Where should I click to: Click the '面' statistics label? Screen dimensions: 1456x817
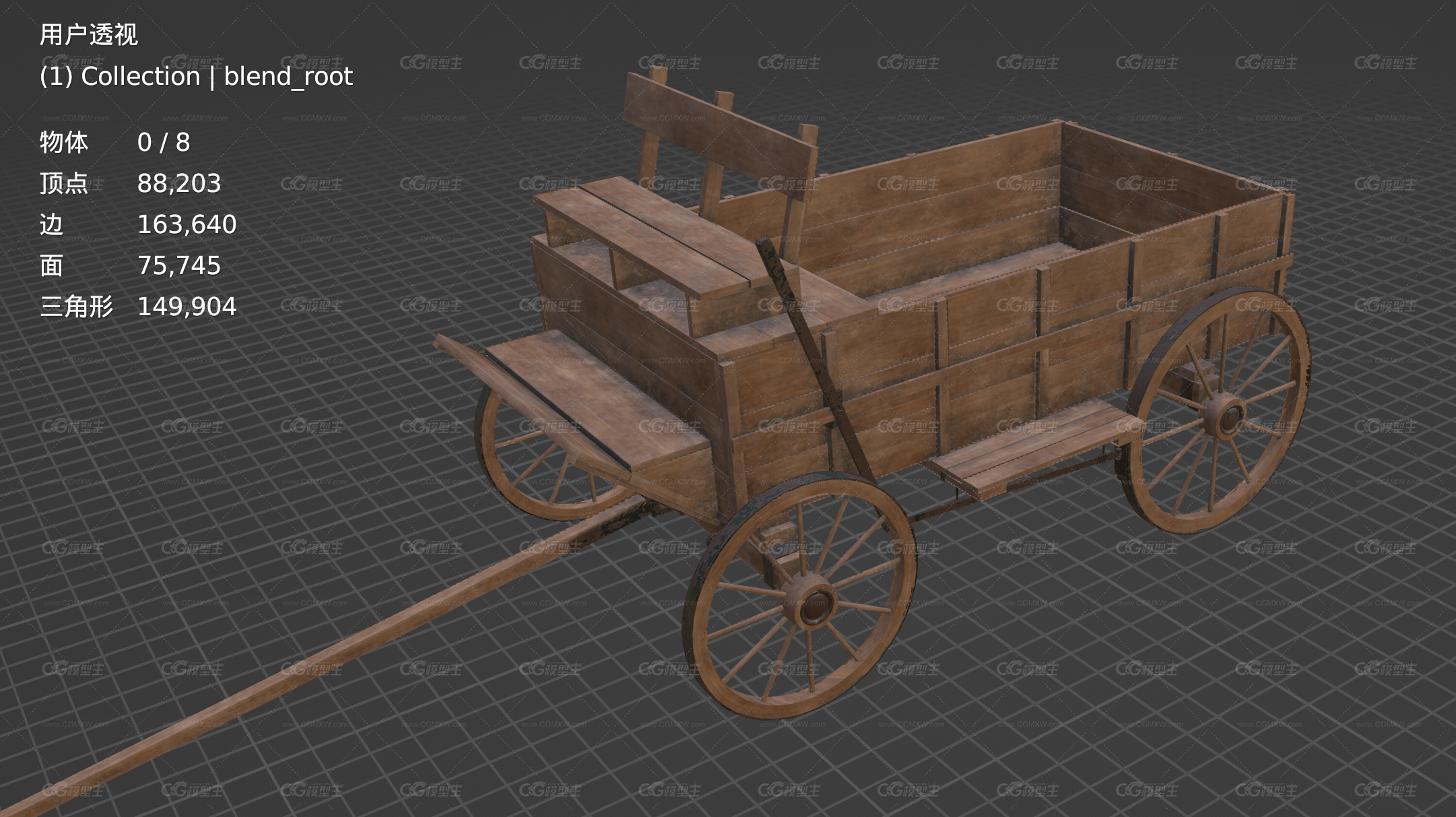[51, 266]
